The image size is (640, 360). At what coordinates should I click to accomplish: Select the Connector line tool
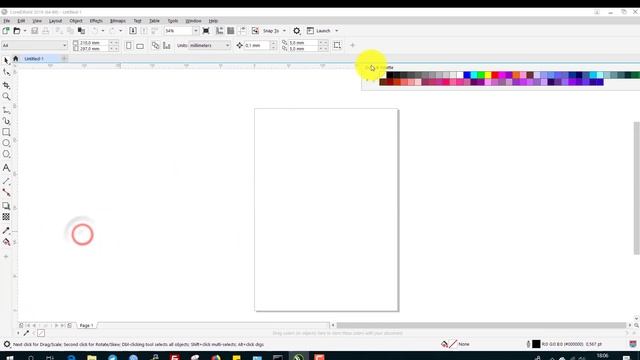pos(6,192)
